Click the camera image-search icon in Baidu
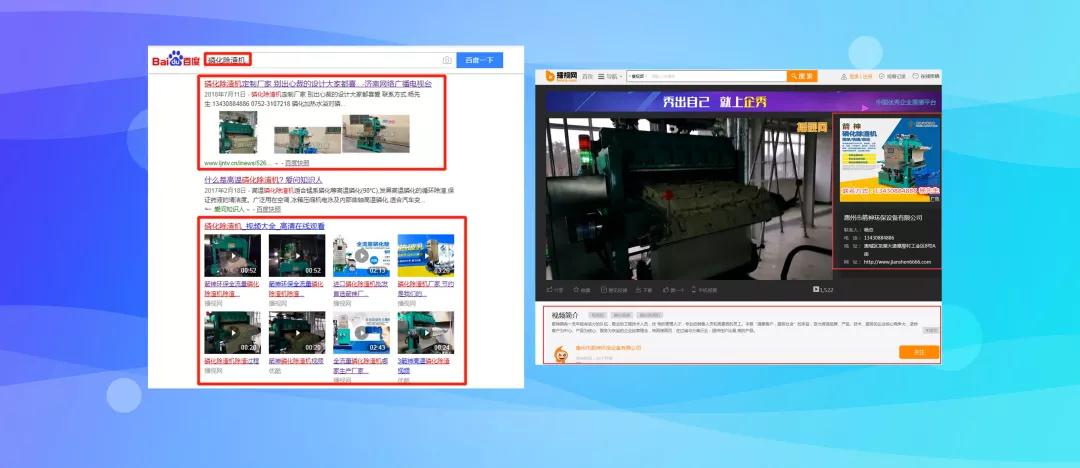The width and height of the screenshot is (1080, 468). (x=447, y=60)
